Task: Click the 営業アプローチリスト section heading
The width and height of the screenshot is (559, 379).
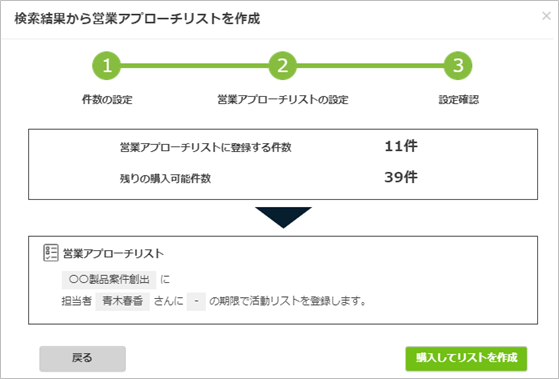Action: (113, 253)
